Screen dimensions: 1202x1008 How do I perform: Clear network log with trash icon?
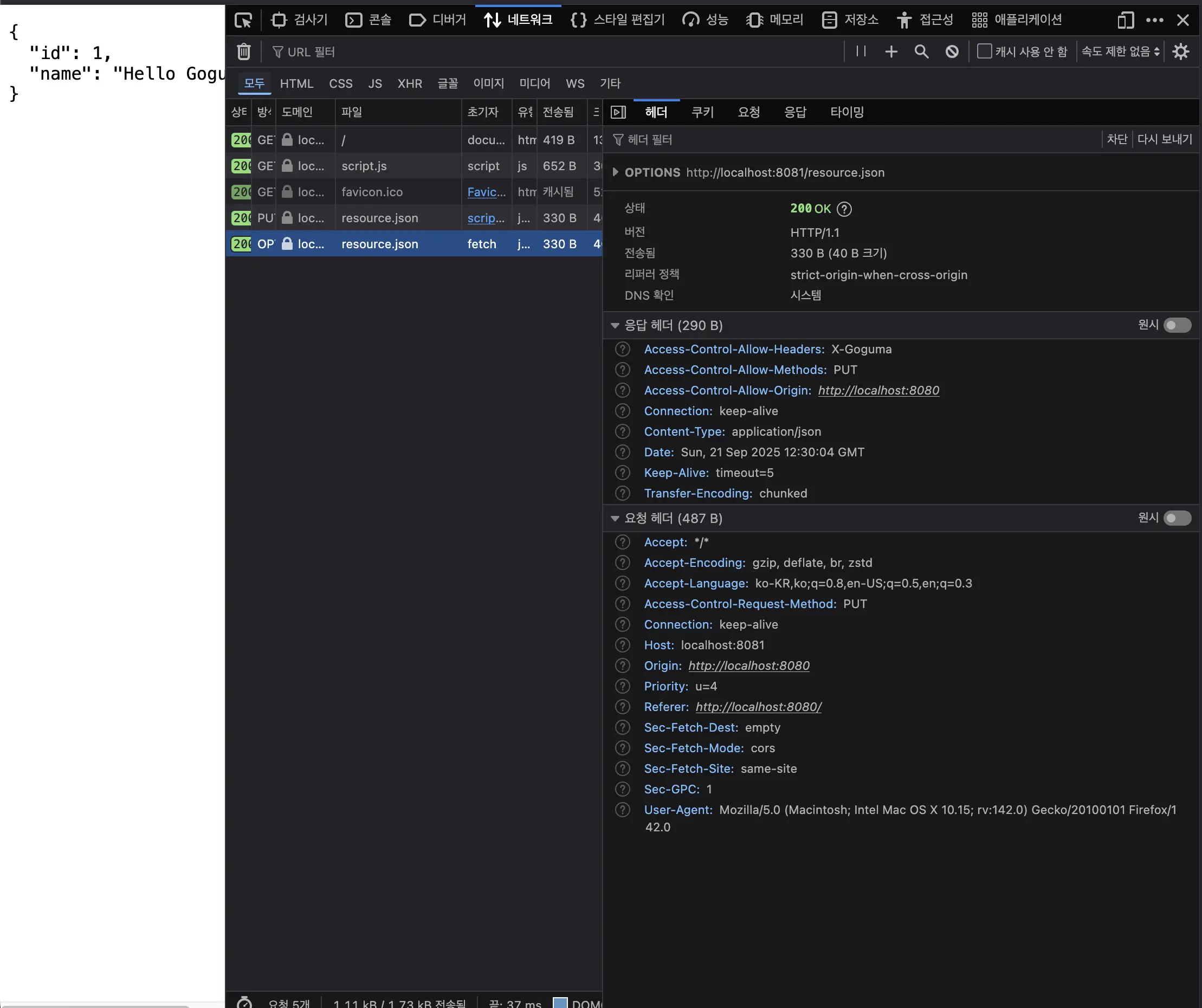[244, 51]
